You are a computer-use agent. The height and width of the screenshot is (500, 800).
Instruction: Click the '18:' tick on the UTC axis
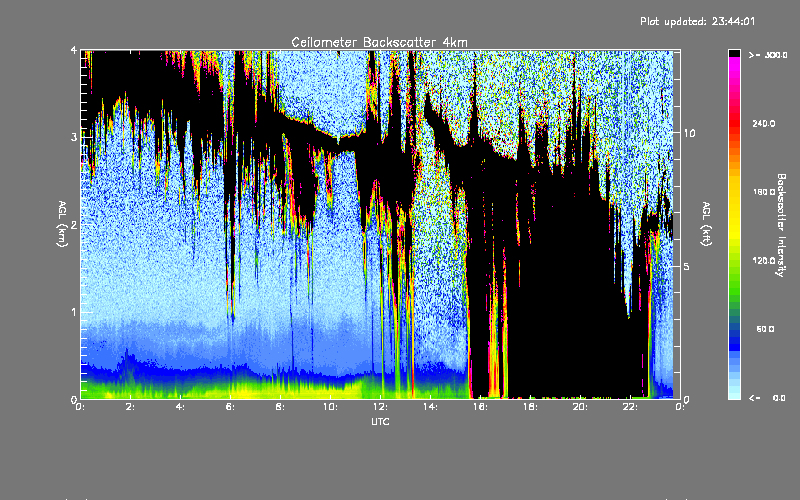530,407
